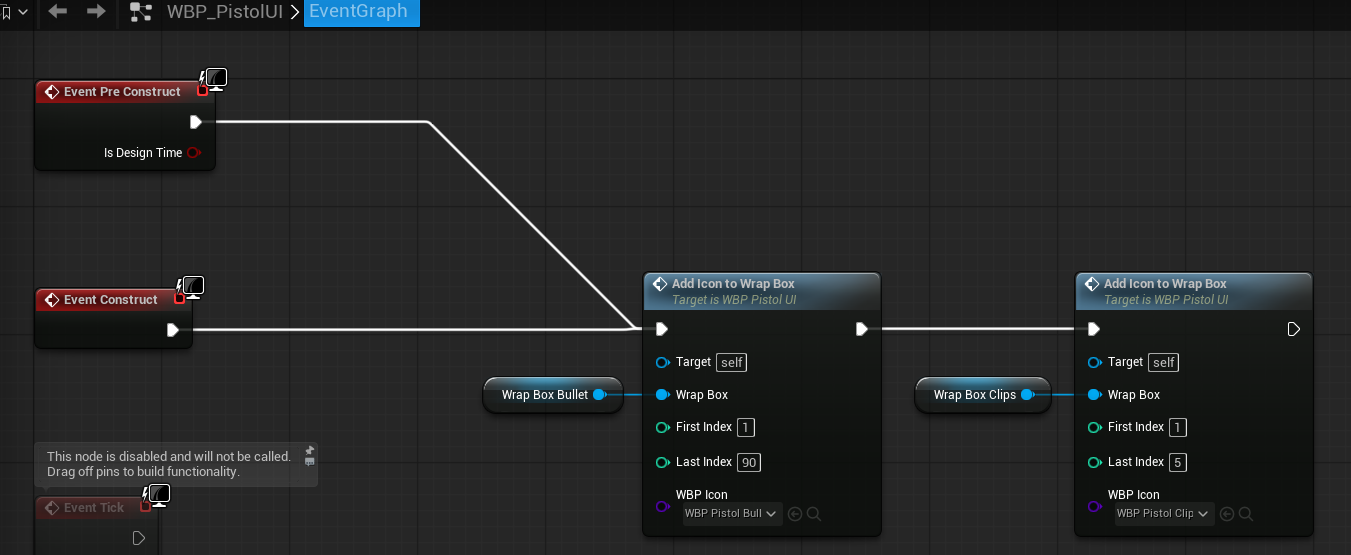Browse to WBP Pistol Bull asset with magnifier

coord(813,514)
